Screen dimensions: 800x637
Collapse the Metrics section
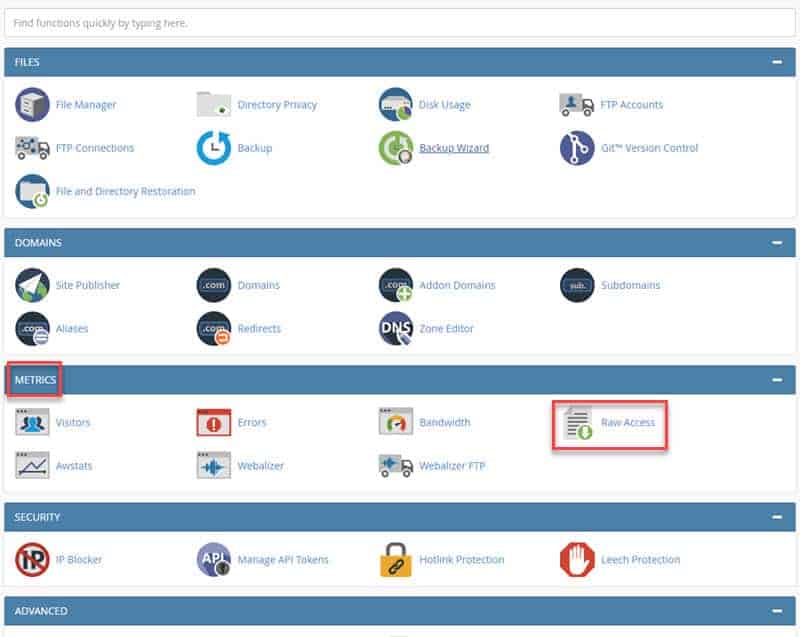(x=777, y=380)
